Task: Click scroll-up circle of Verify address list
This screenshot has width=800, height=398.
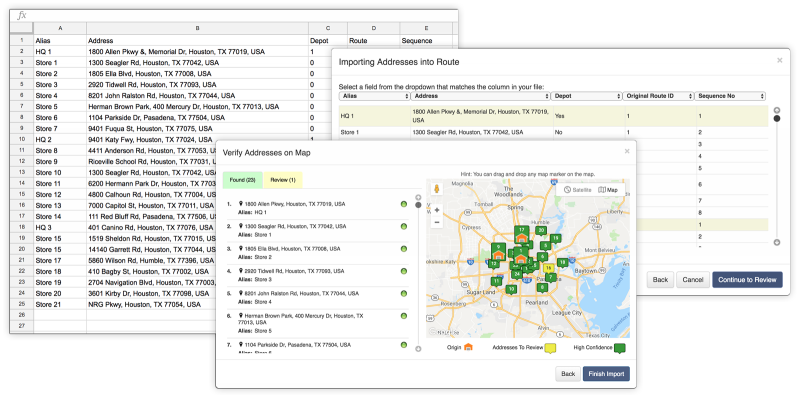Action: pos(418,197)
